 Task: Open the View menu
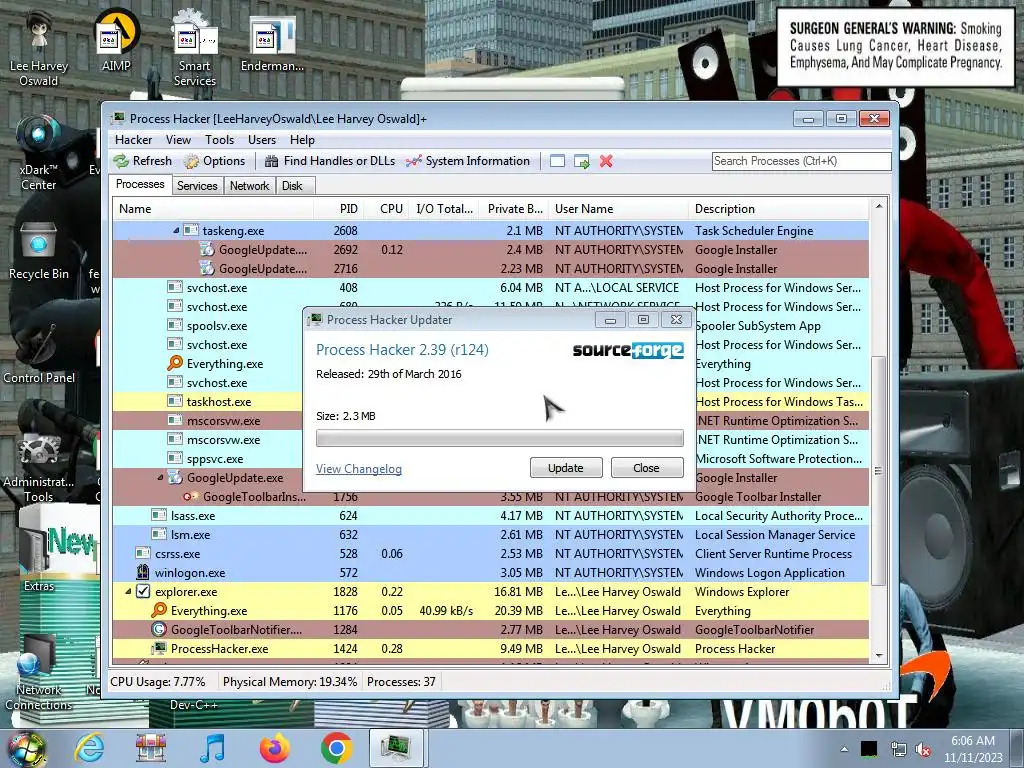tap(178, 140)
